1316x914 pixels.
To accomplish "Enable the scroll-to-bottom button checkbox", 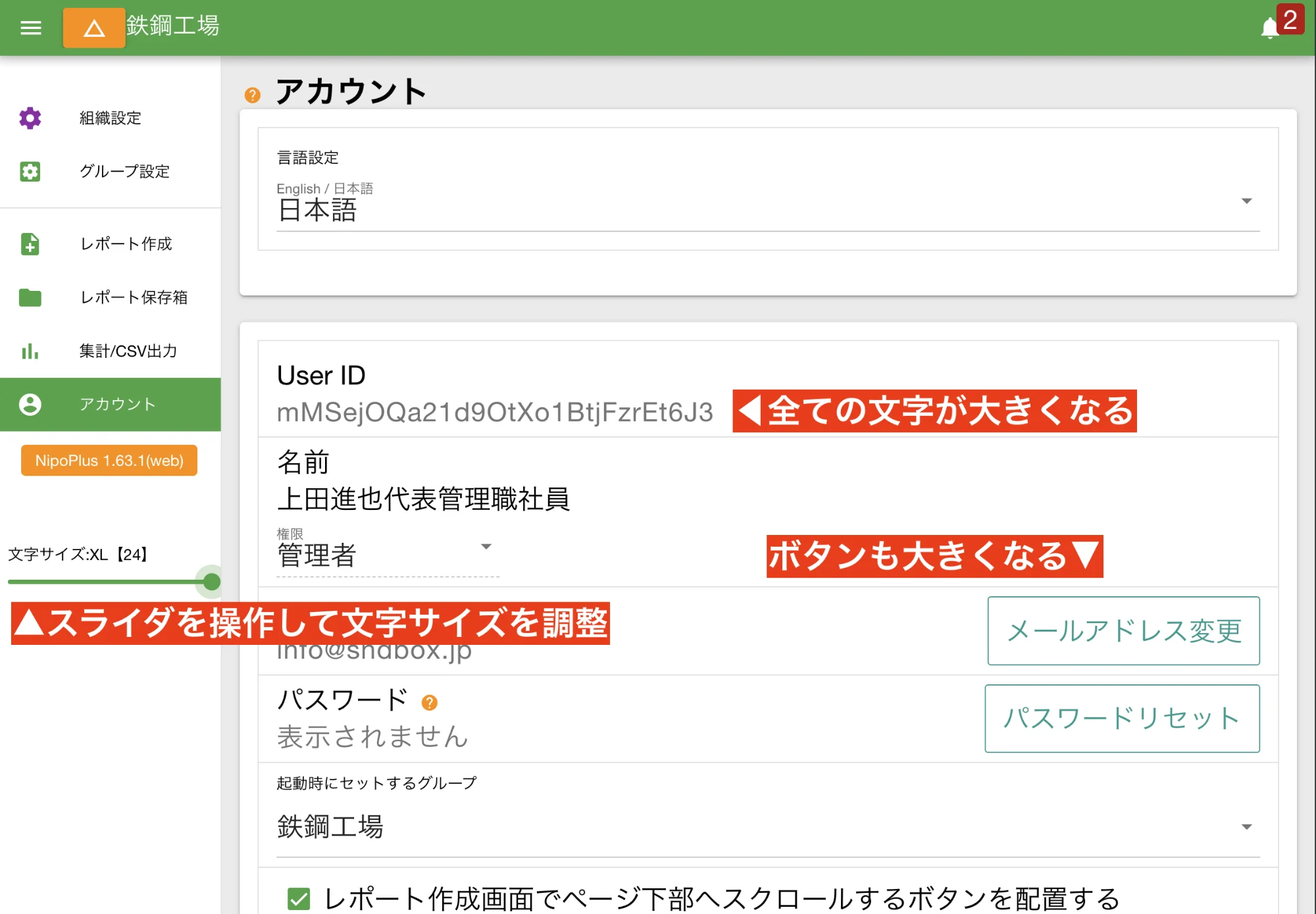I will (x=299, y=896).
